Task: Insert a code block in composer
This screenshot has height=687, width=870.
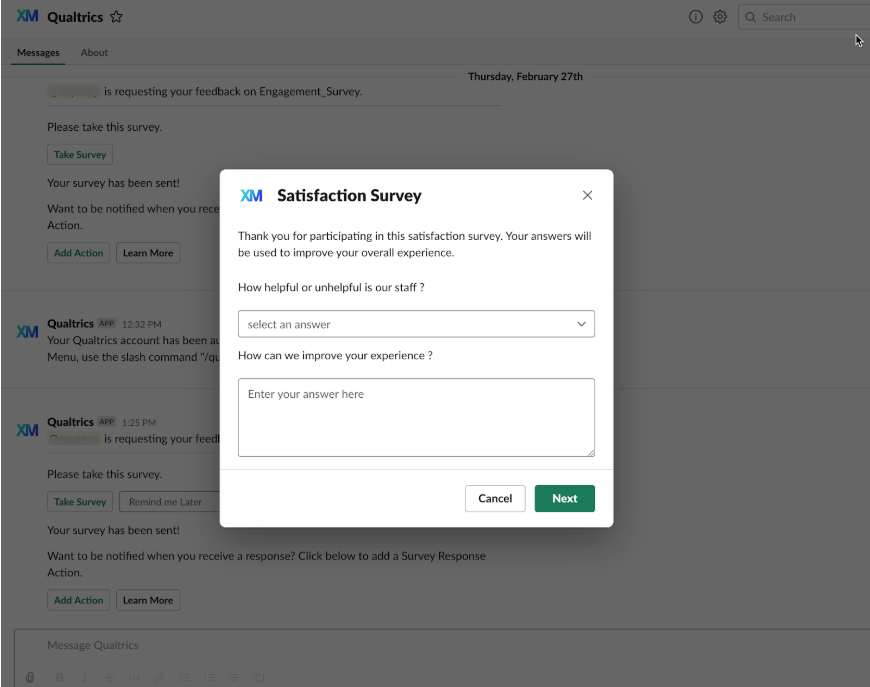Action: 259,678
